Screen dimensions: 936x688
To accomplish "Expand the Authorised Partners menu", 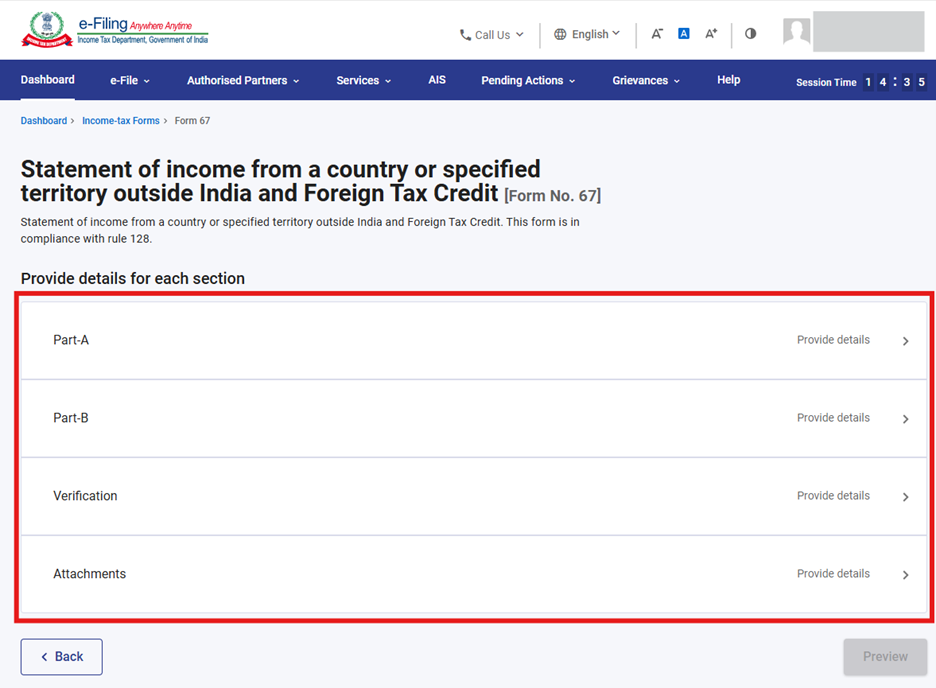I will pyautogui.click(x=243, y=80).
